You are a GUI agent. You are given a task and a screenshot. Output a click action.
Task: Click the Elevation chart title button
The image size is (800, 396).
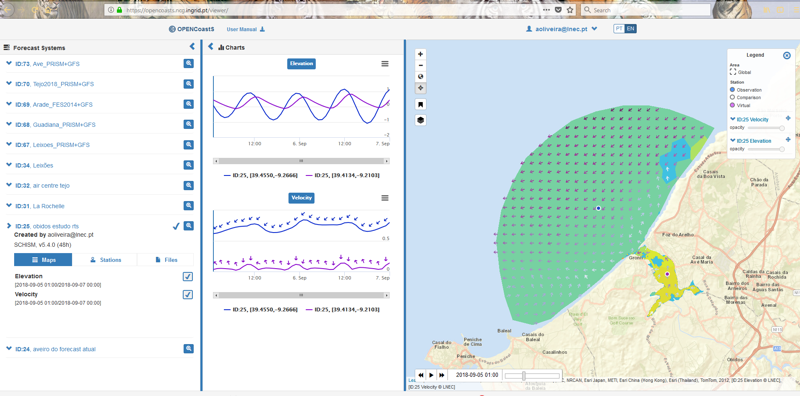pos(301,64)
